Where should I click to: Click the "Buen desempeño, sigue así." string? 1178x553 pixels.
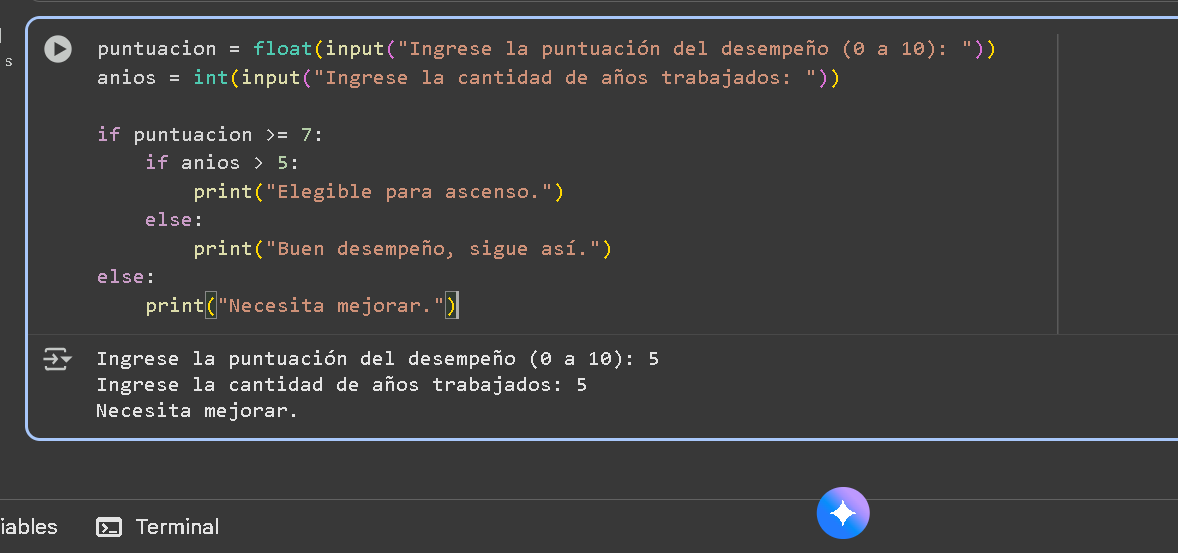click(x=433, y=248)
